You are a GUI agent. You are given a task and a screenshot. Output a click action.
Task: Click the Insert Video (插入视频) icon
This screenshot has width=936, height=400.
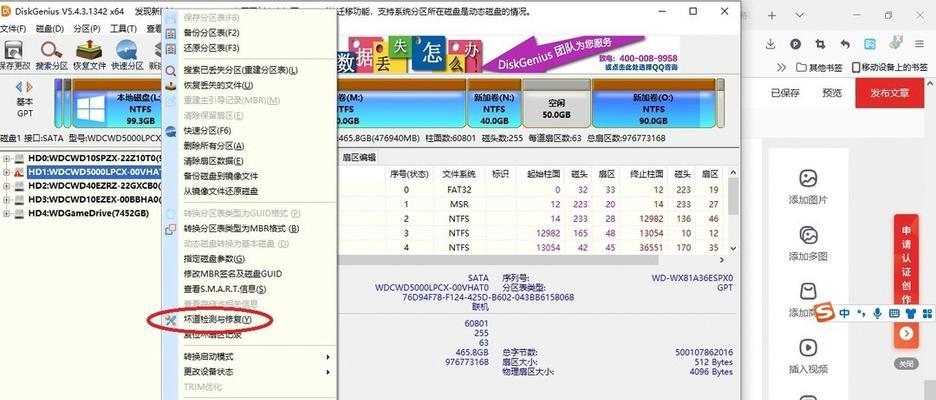tap(808, 347)
